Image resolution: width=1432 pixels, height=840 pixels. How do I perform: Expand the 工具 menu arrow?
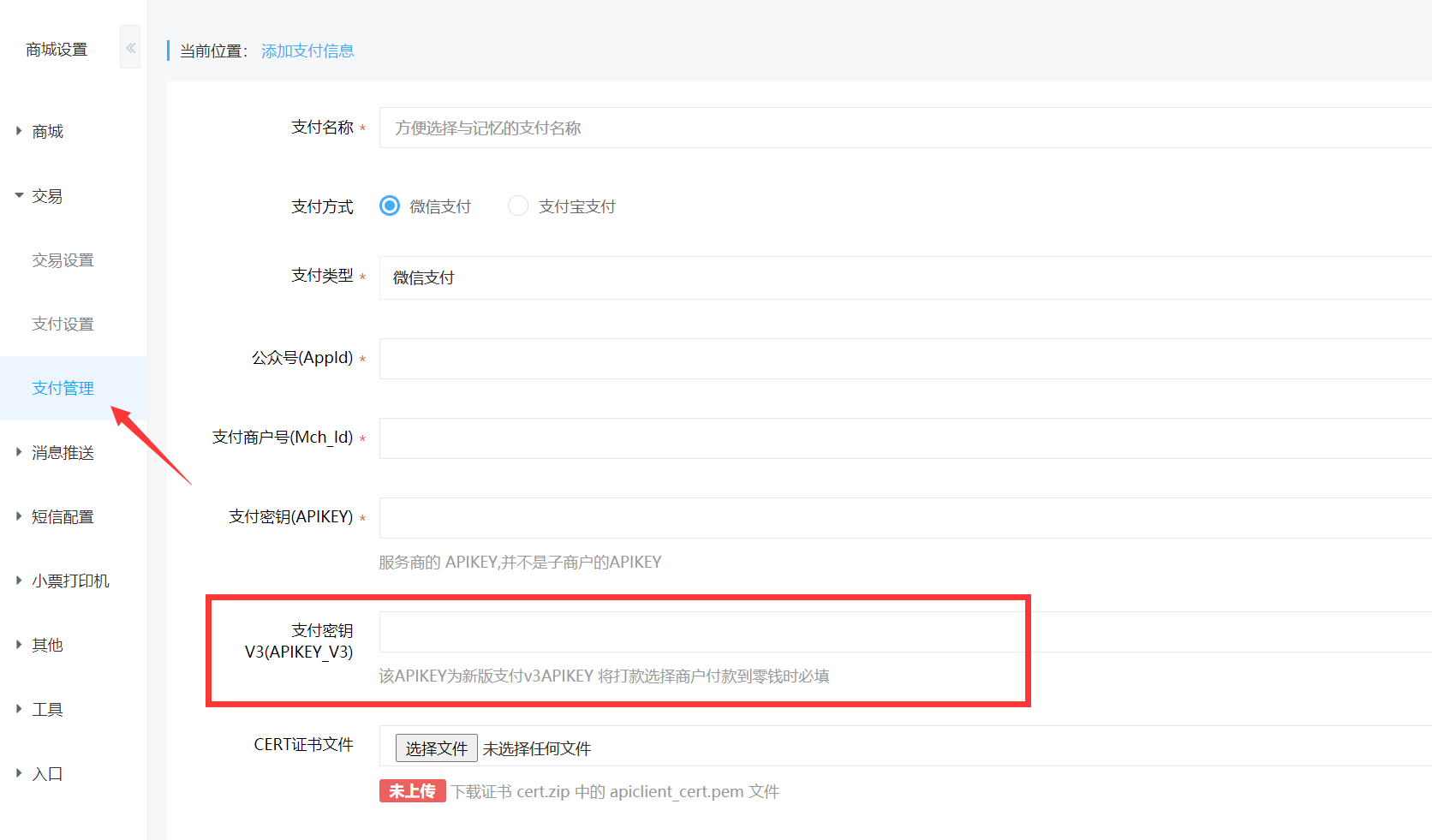click(x=19, y=709)
